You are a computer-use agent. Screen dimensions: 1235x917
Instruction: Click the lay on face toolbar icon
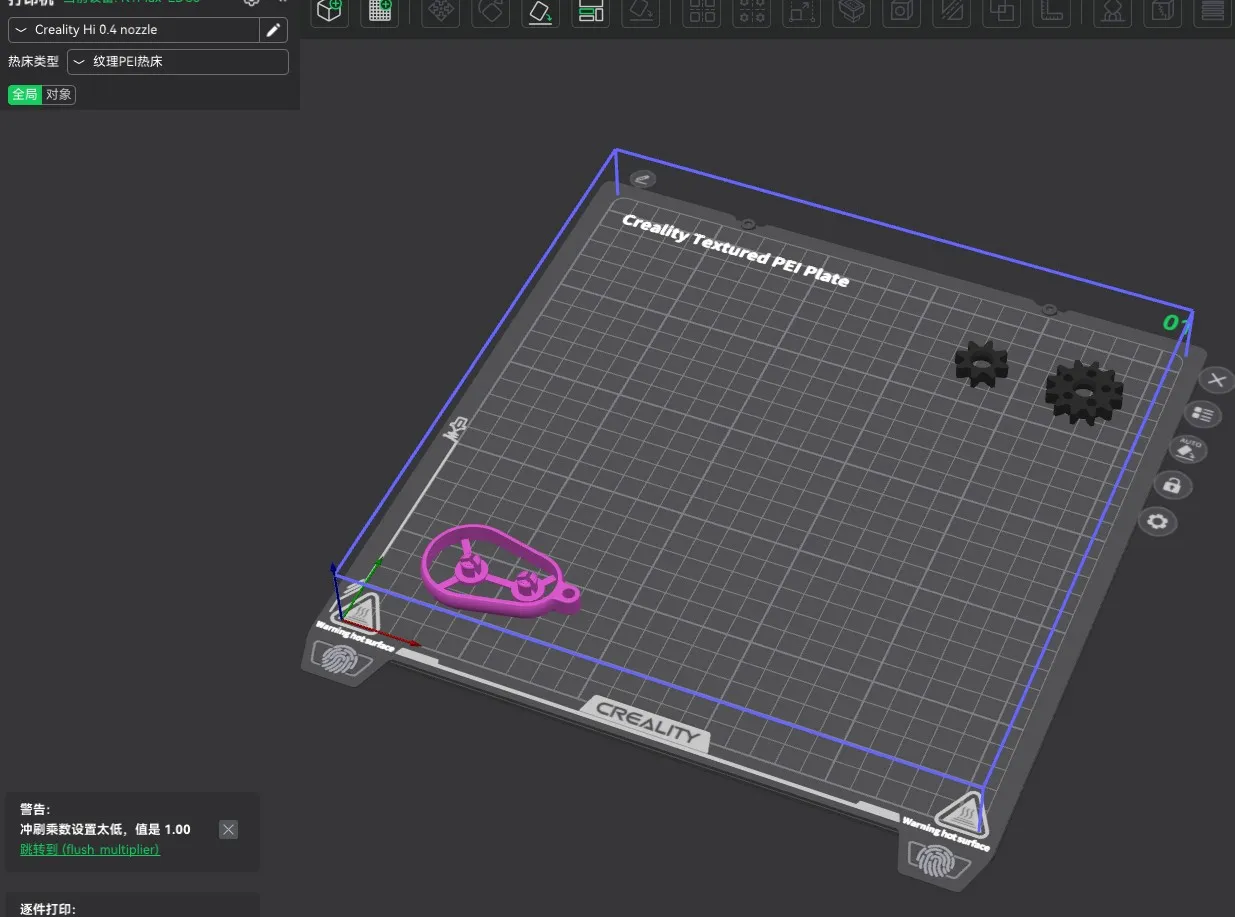641,10
